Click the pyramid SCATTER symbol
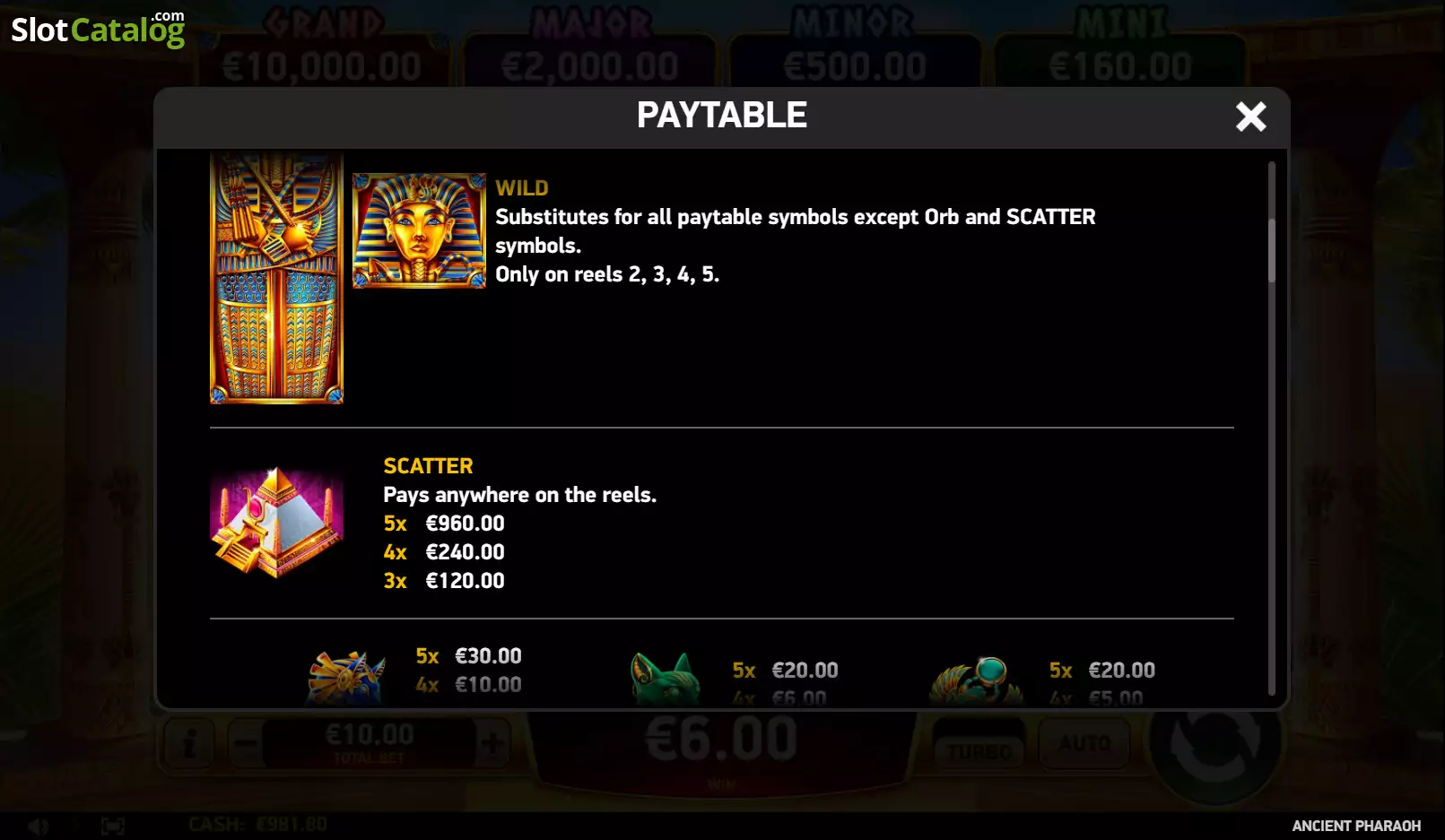 pyautogui.click(x=276, y=522)
